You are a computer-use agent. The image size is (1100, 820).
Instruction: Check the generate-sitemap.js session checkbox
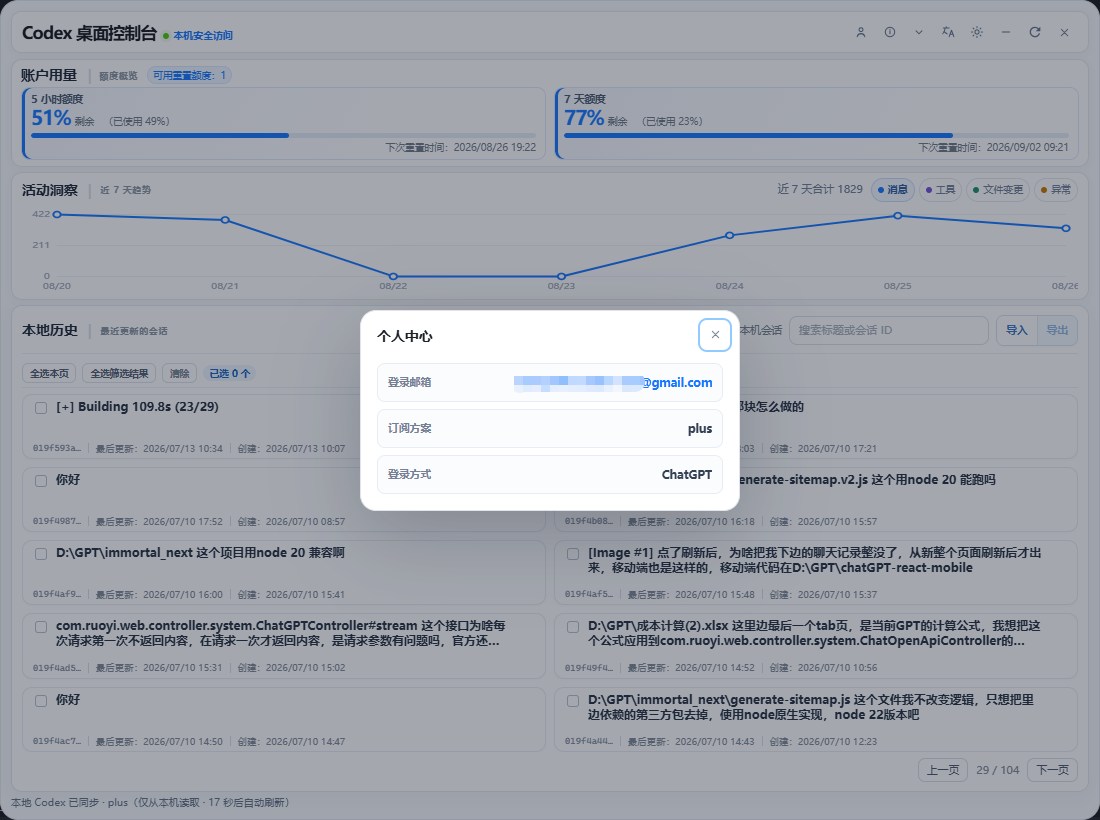click(572, 701)
